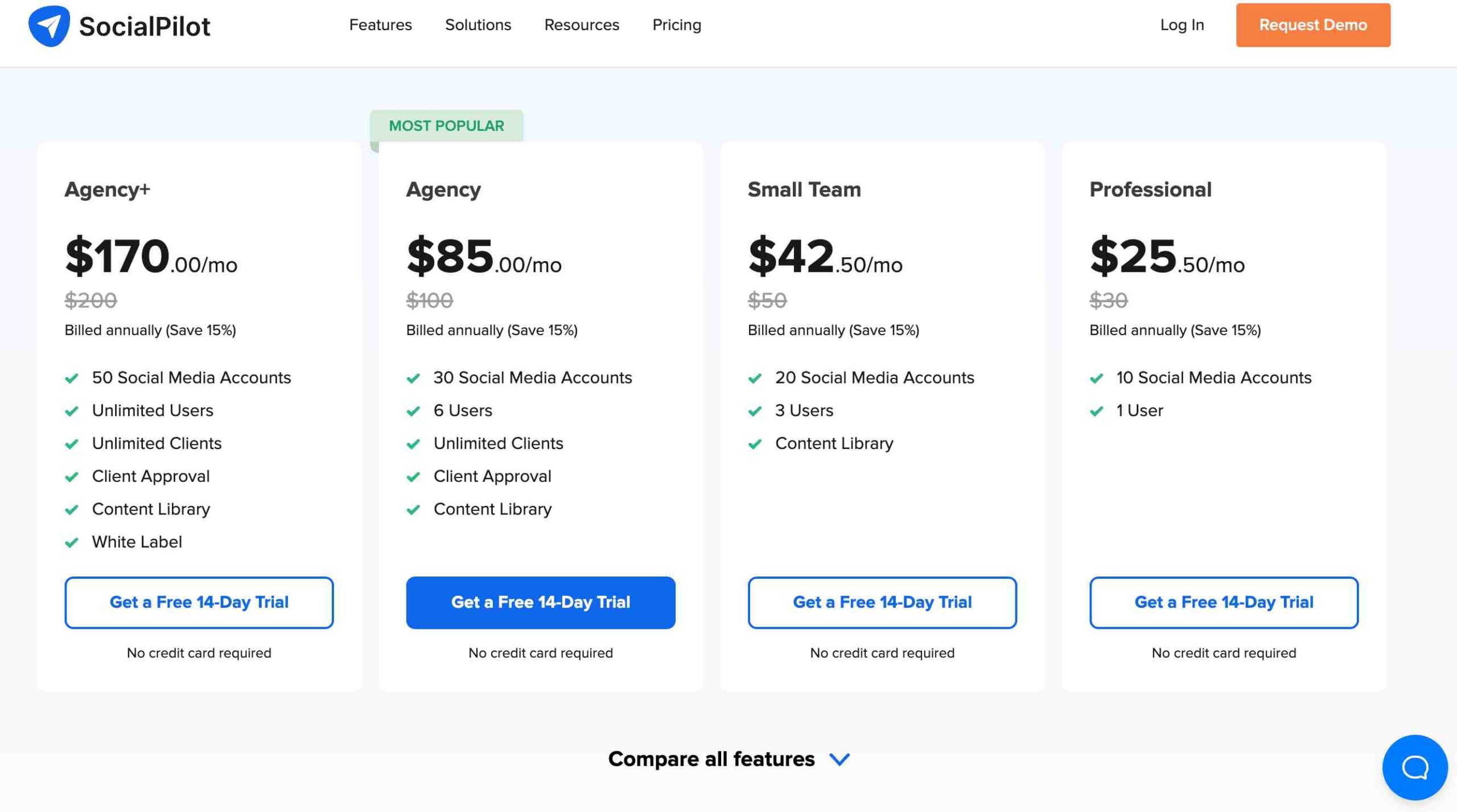Click the 3 Users feature
Viewport: 1457px width, 812px height.
tap(804, 411)
